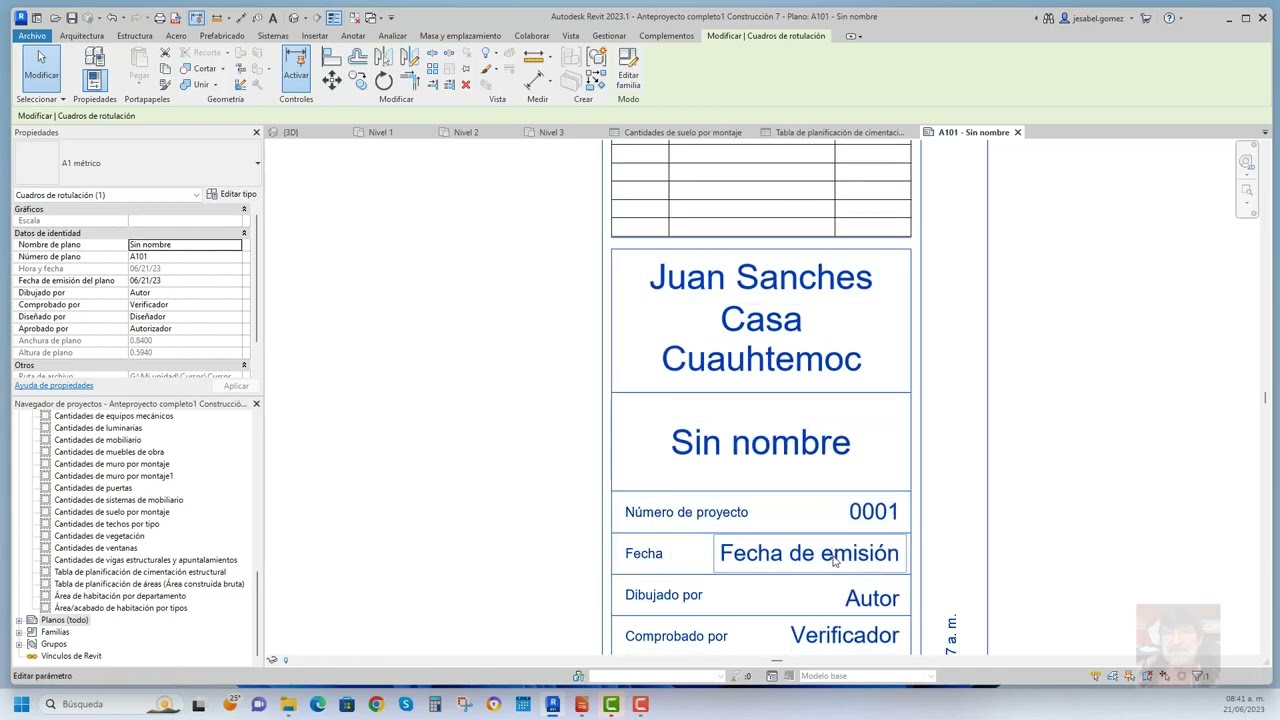
Task: Click the red Delete X icon
Action: coord(466,85)
